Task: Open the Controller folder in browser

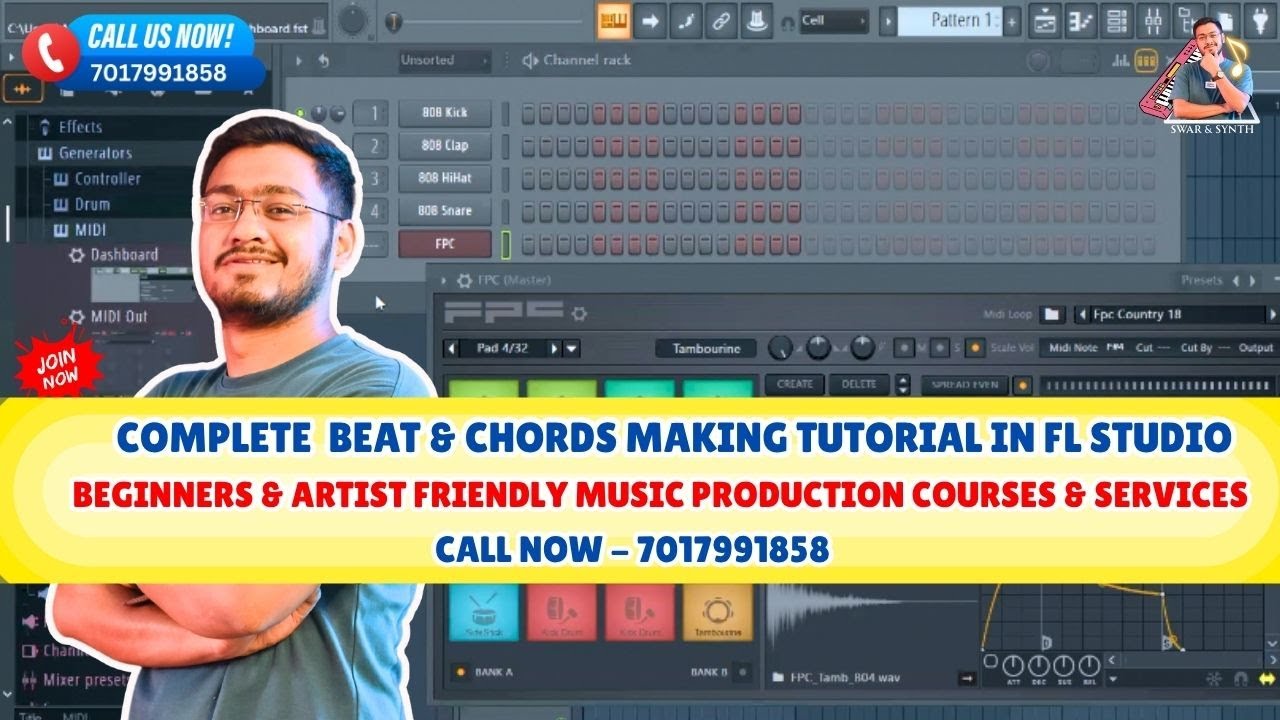Action: [96, 179]
